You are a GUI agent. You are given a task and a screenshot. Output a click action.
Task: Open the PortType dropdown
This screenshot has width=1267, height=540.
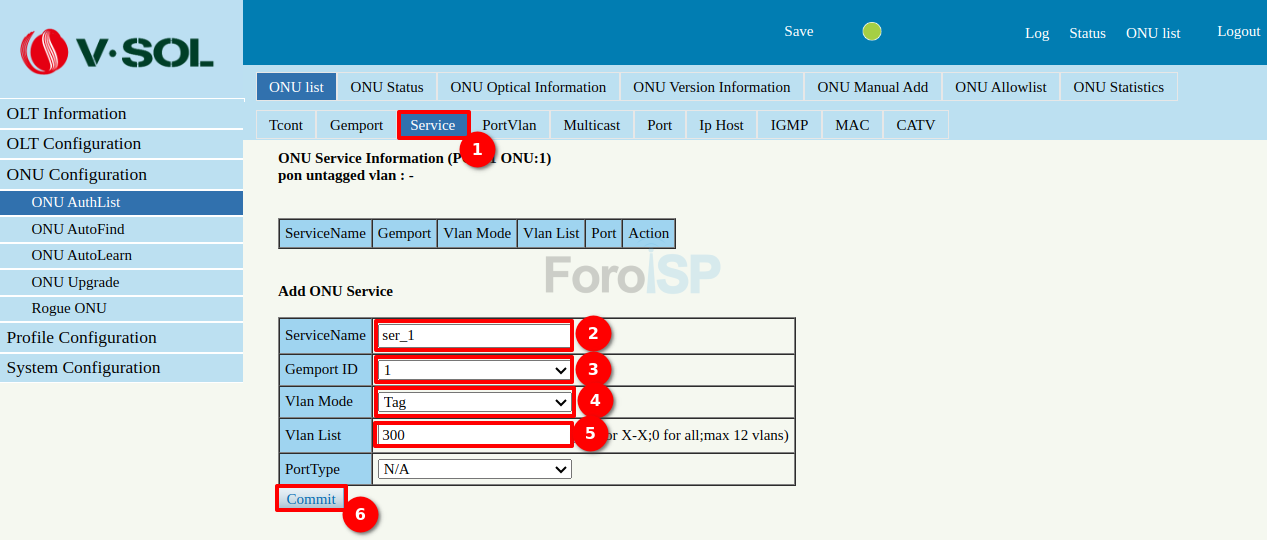pos(474,469)
